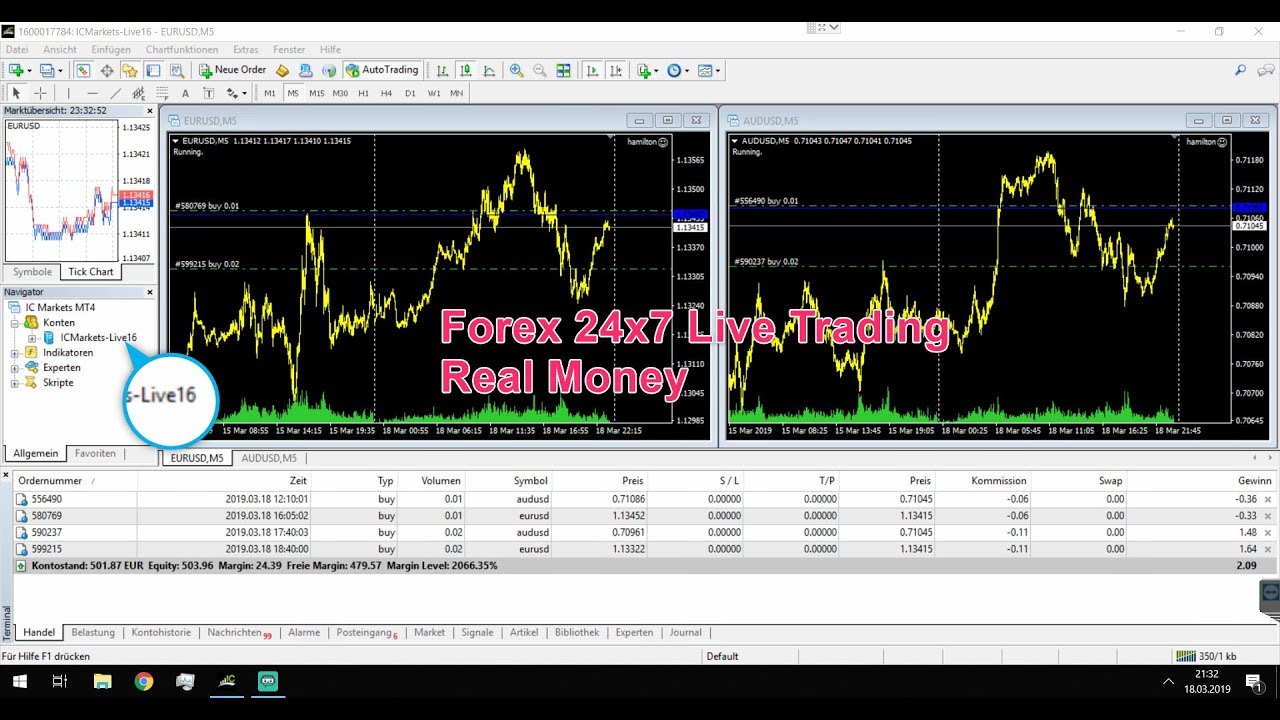Screen dimensions: 1280x720
Task: Toggle the Terminal panel icon
Action: click(x=153, y=70)
